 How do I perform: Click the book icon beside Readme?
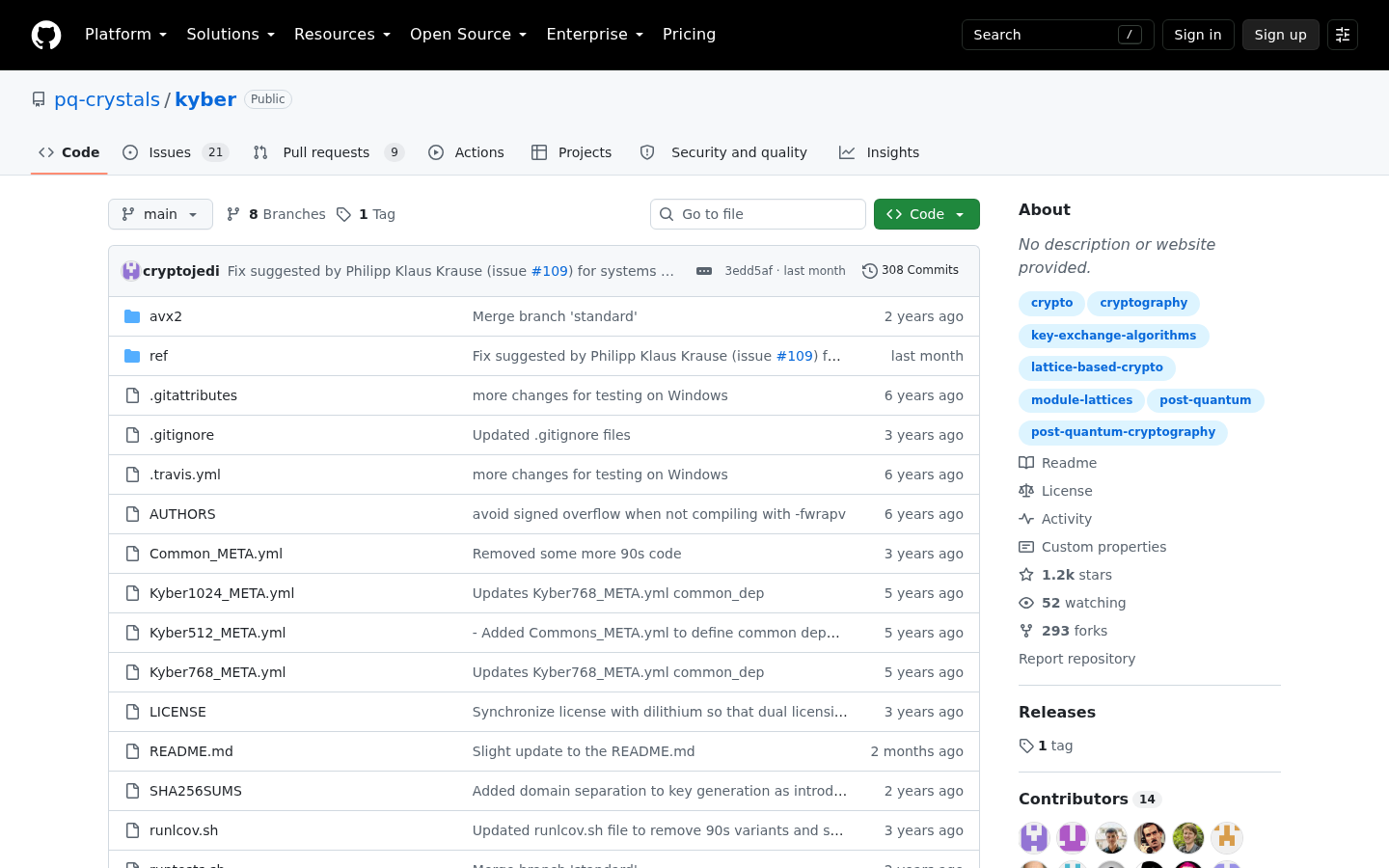click(x=1026, y=463)
